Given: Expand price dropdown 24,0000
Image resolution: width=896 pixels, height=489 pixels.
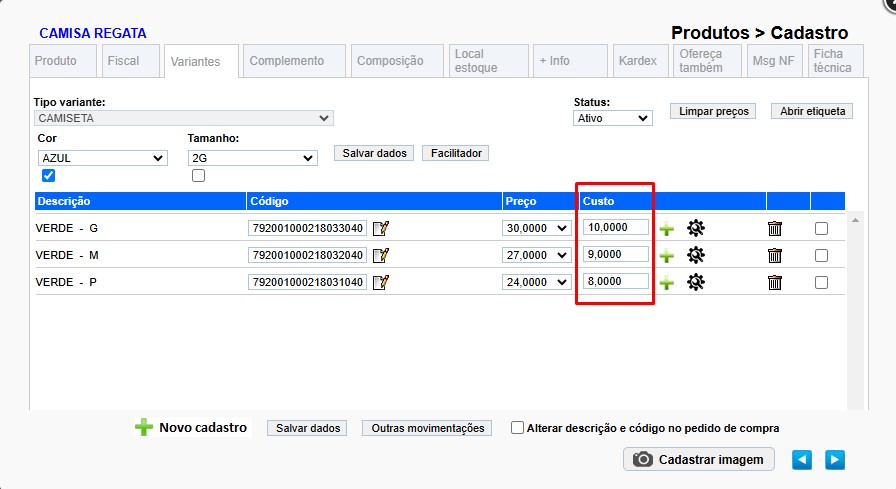Looking at the screenshot, I should tap(537, 282).
